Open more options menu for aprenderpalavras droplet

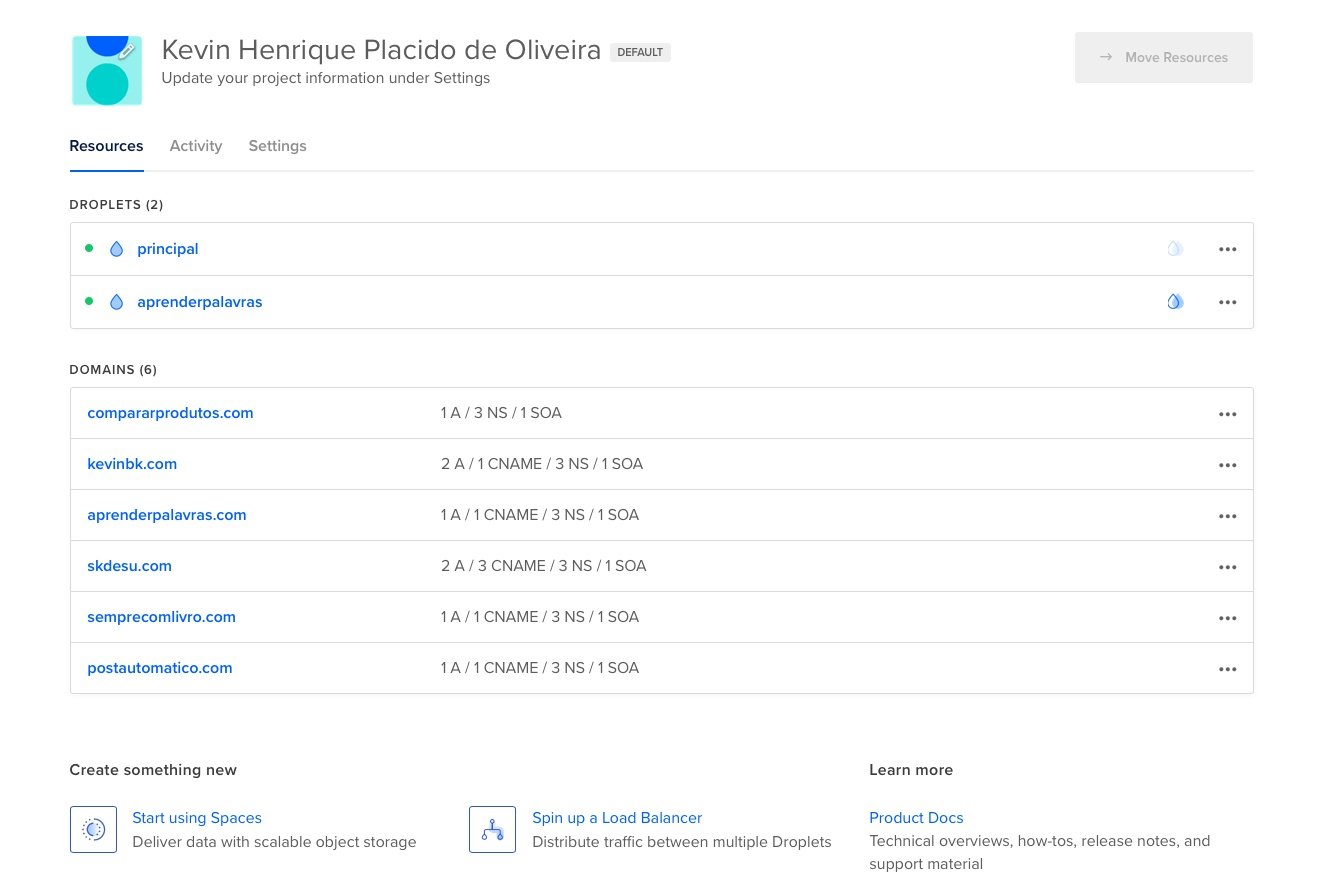[1227, 303]
